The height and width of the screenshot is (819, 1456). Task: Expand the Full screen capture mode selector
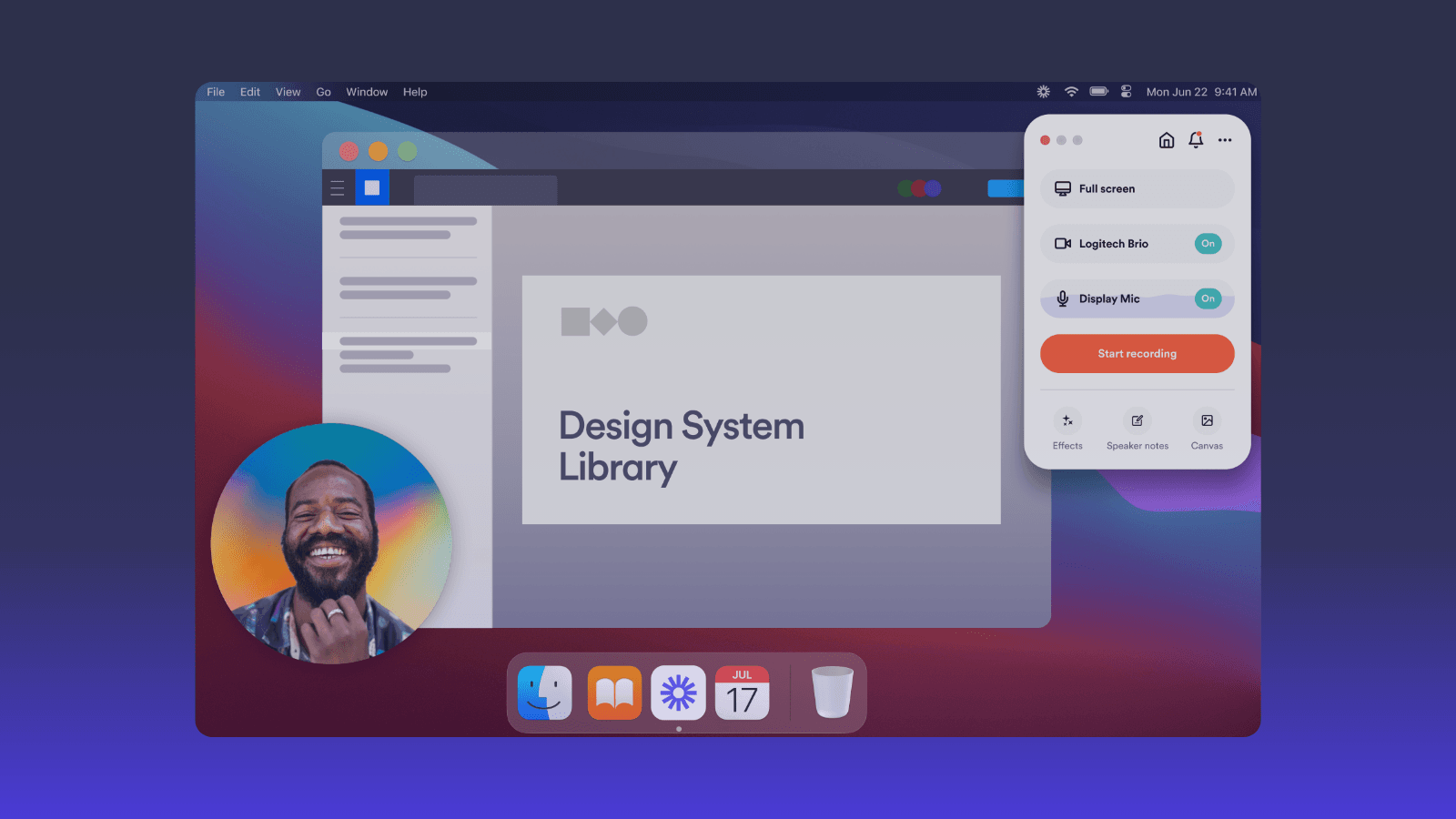1137,189
